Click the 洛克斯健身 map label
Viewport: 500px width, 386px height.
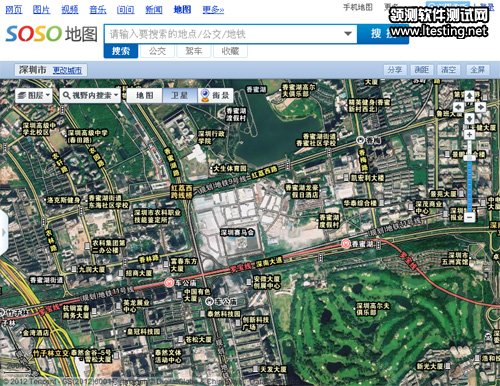63,200
